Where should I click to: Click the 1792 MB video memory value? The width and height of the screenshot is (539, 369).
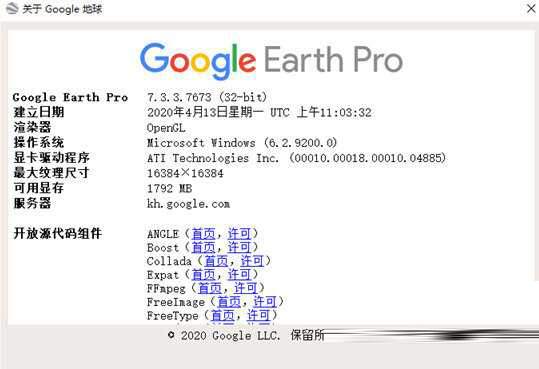[169, 188]
